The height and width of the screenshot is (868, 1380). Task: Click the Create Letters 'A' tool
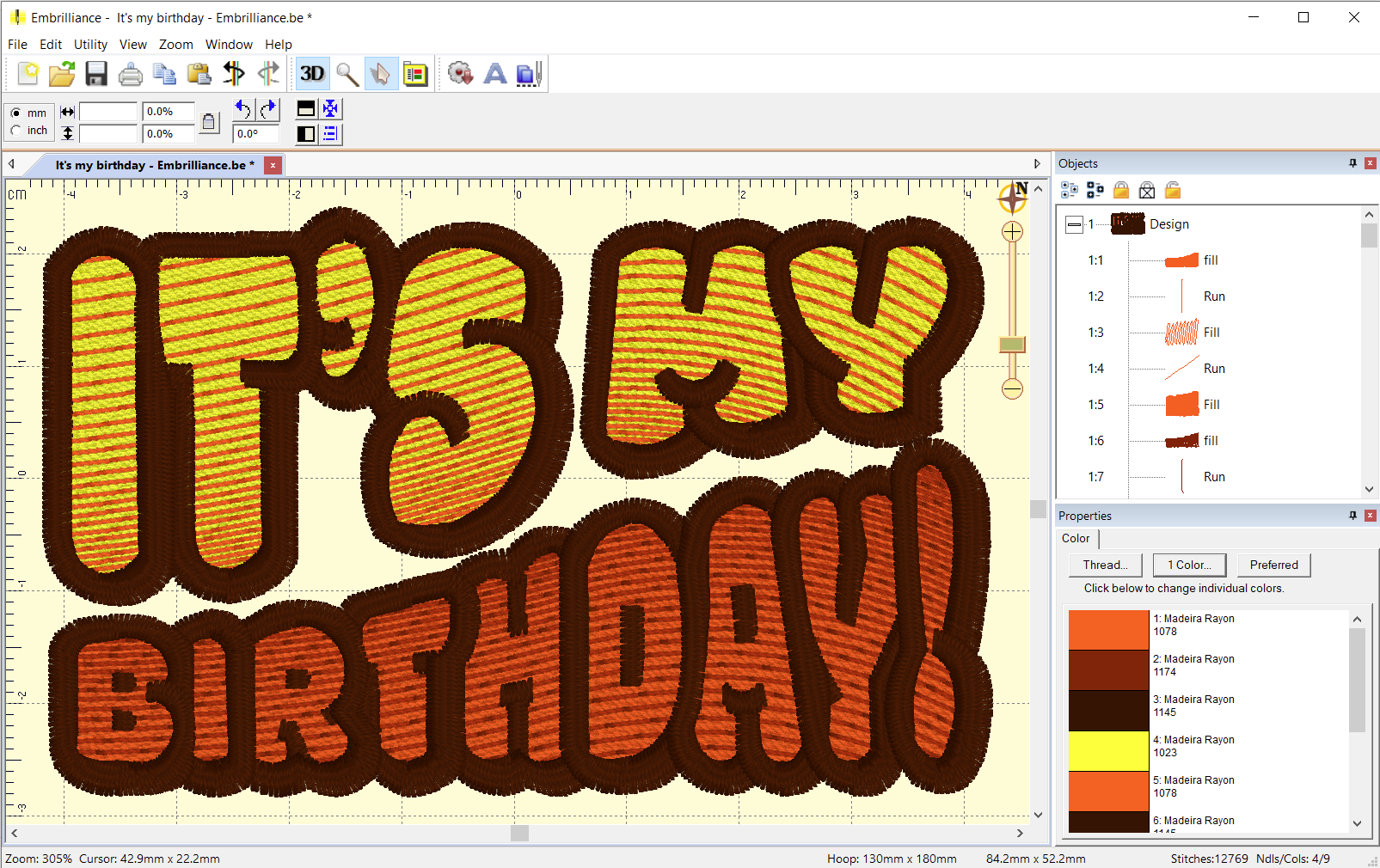[x=495, y=74]
